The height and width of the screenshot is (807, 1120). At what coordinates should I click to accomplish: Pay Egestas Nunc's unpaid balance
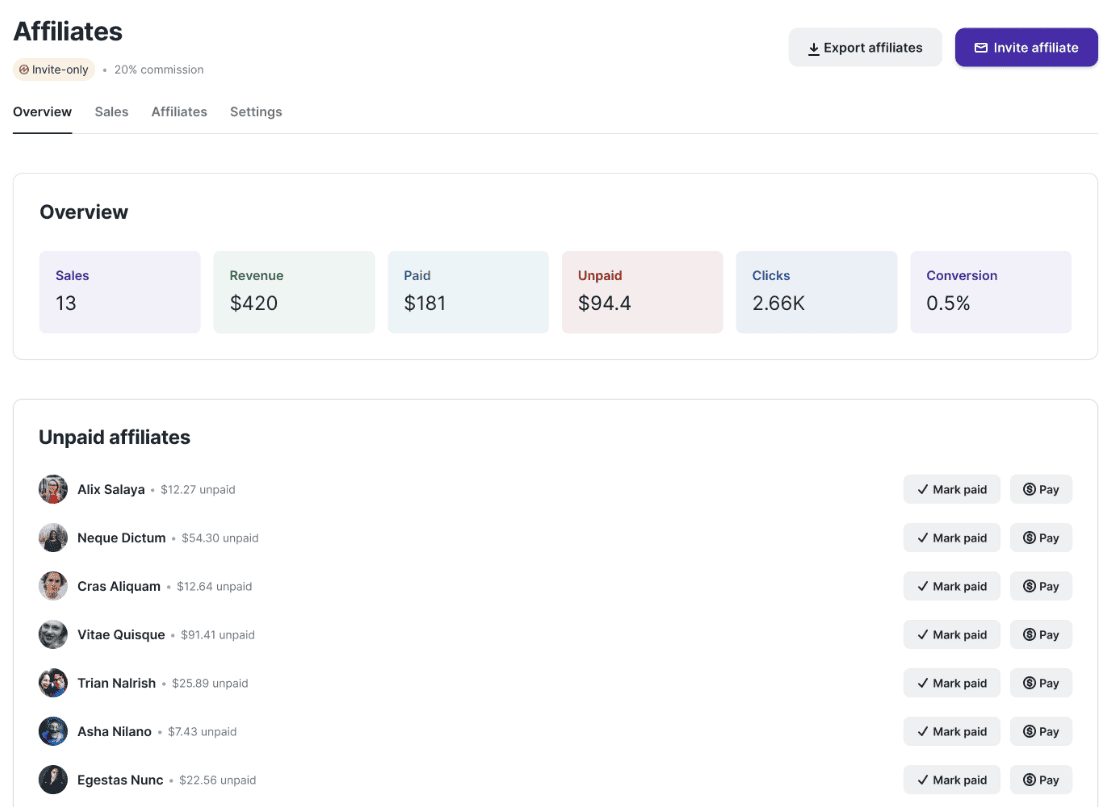click(1040, 780)
